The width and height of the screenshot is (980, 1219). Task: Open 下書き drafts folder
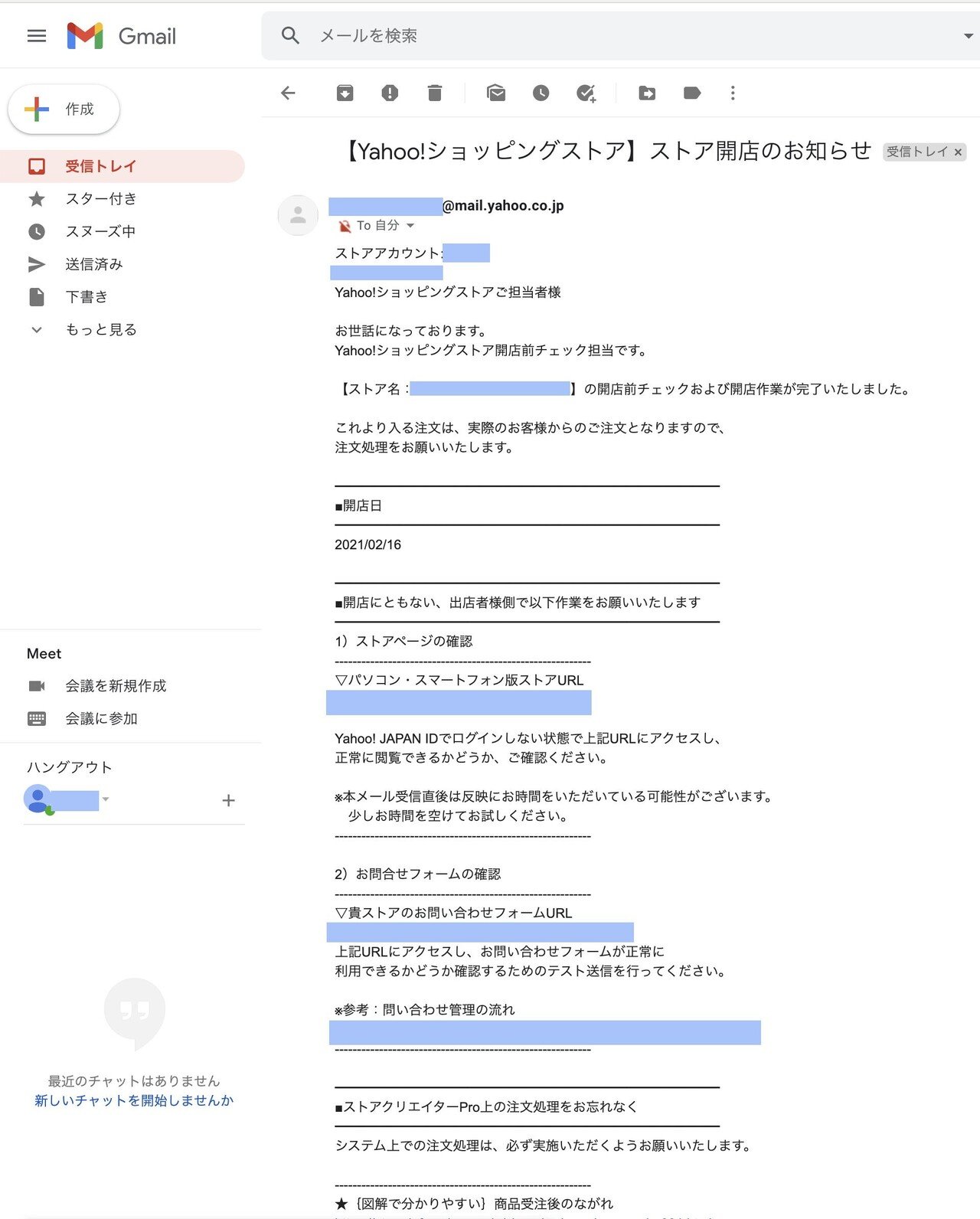[x=122, y=296]
